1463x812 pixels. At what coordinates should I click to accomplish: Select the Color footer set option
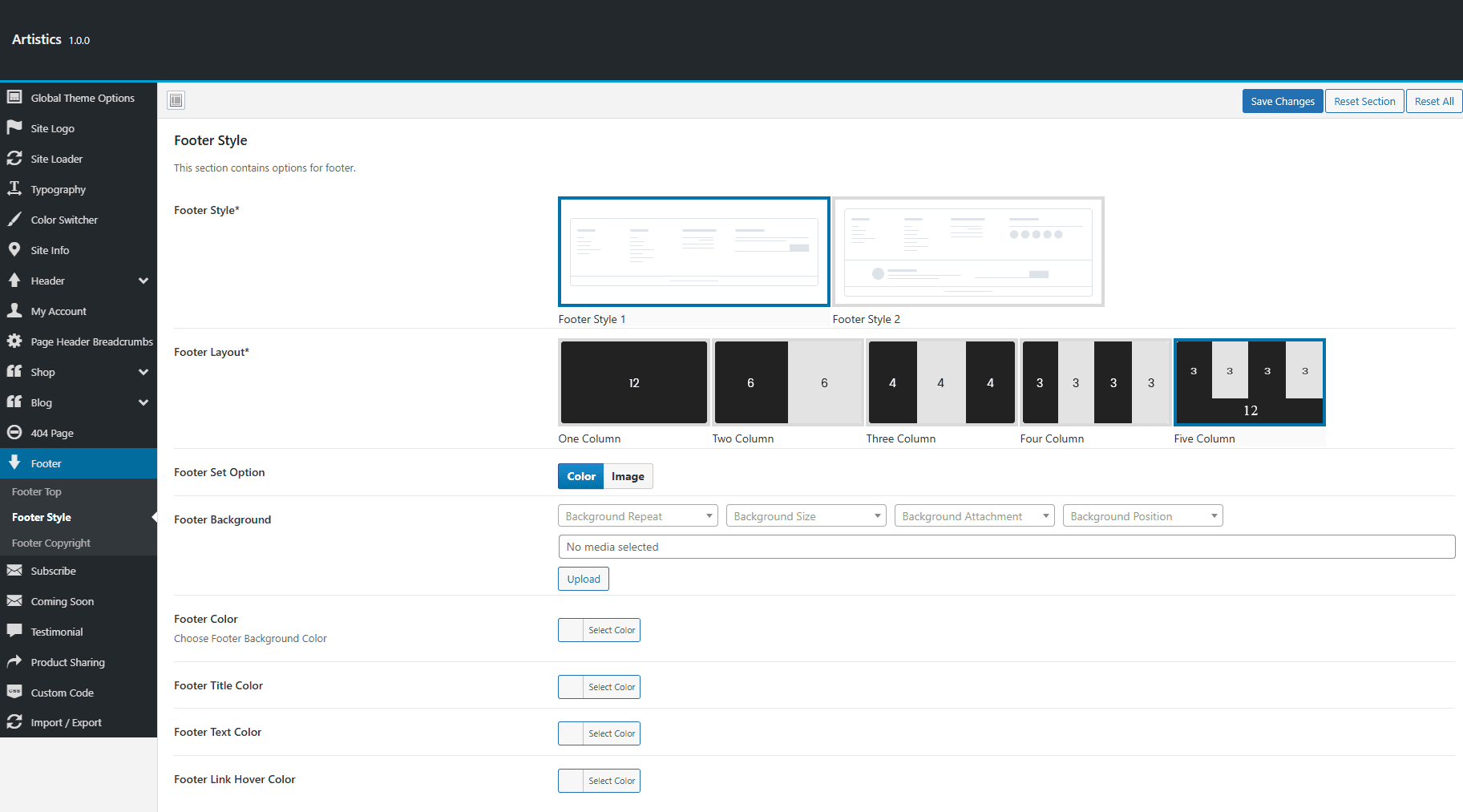click(x=581, y=476)
